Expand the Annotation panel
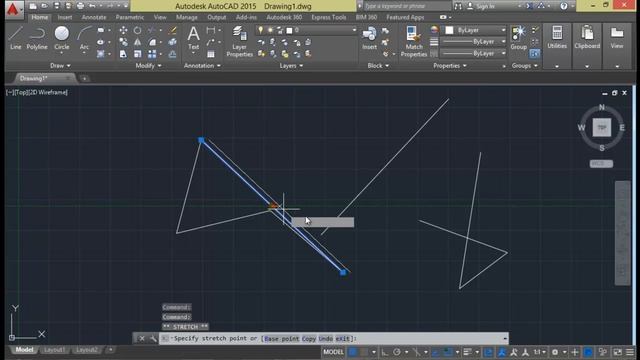The width and height of the screenshot is (640, 360). click(202, 65)
